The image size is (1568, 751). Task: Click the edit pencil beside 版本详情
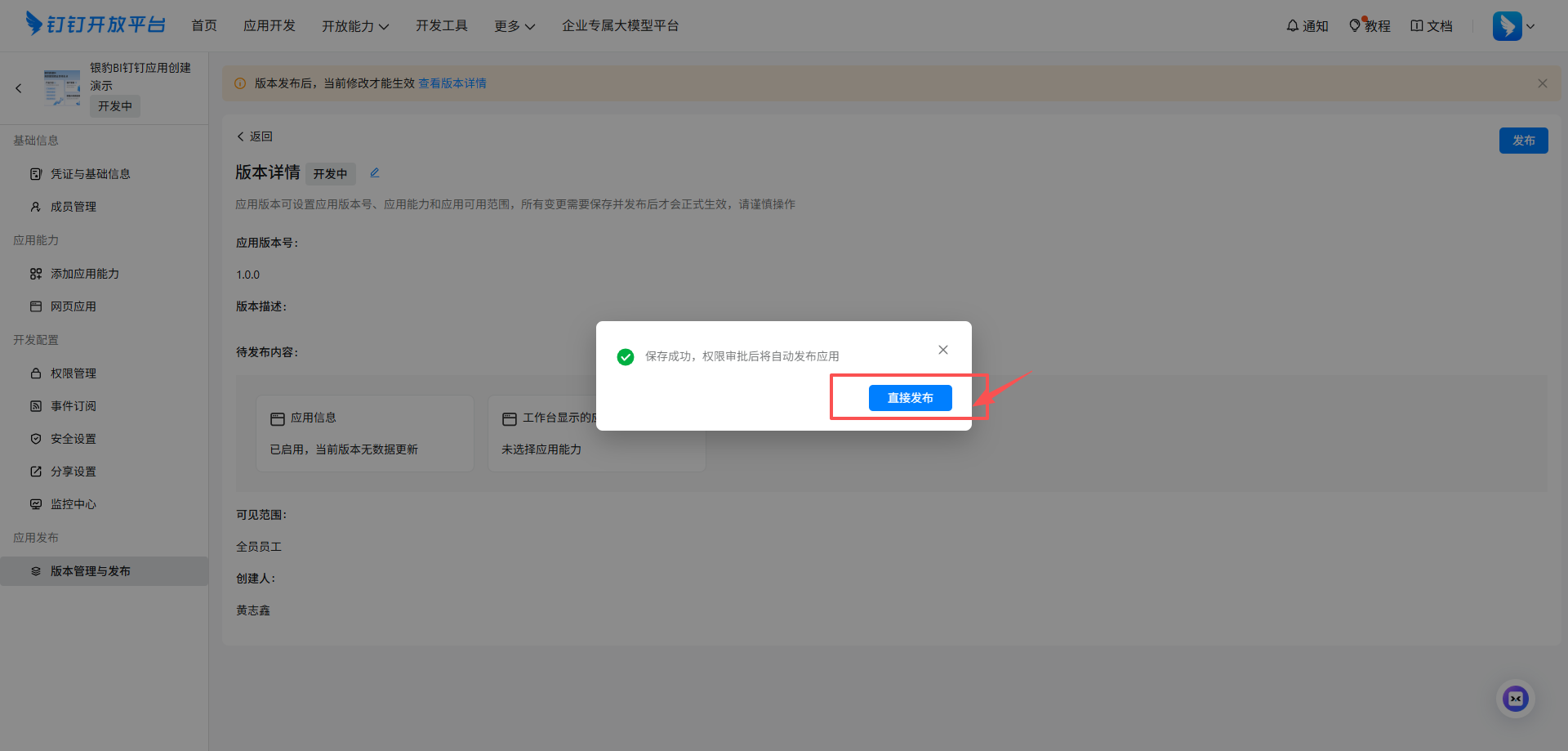pyautogui.click(x=375, y=172)
